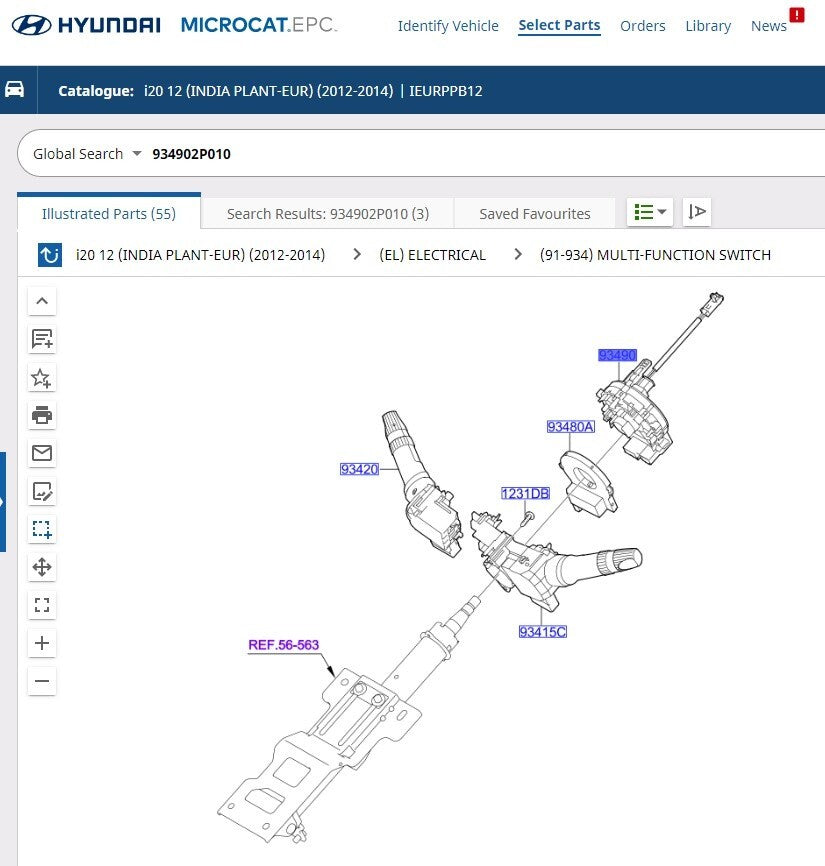Viewport: 825px width, 866px height.
Task: Add a note with the note-plus icon
Action: click(x=42, y=339)
